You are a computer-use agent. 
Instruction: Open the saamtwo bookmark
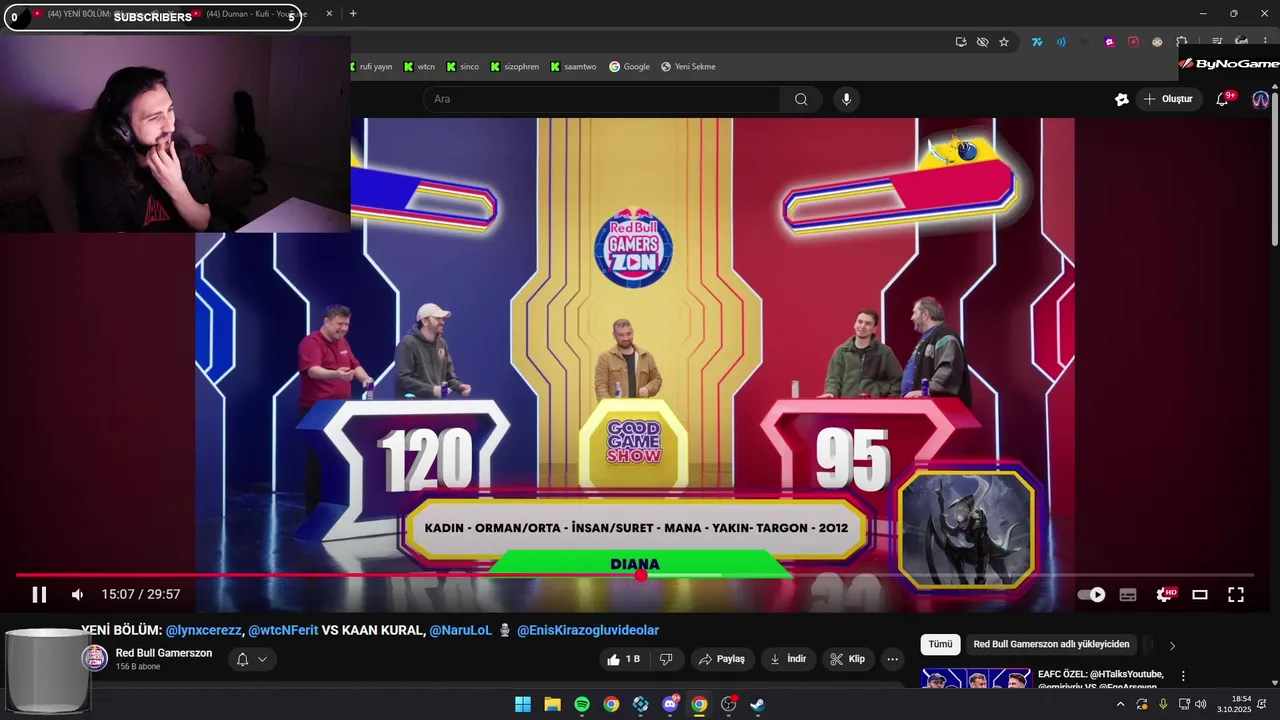pos(573,67)
